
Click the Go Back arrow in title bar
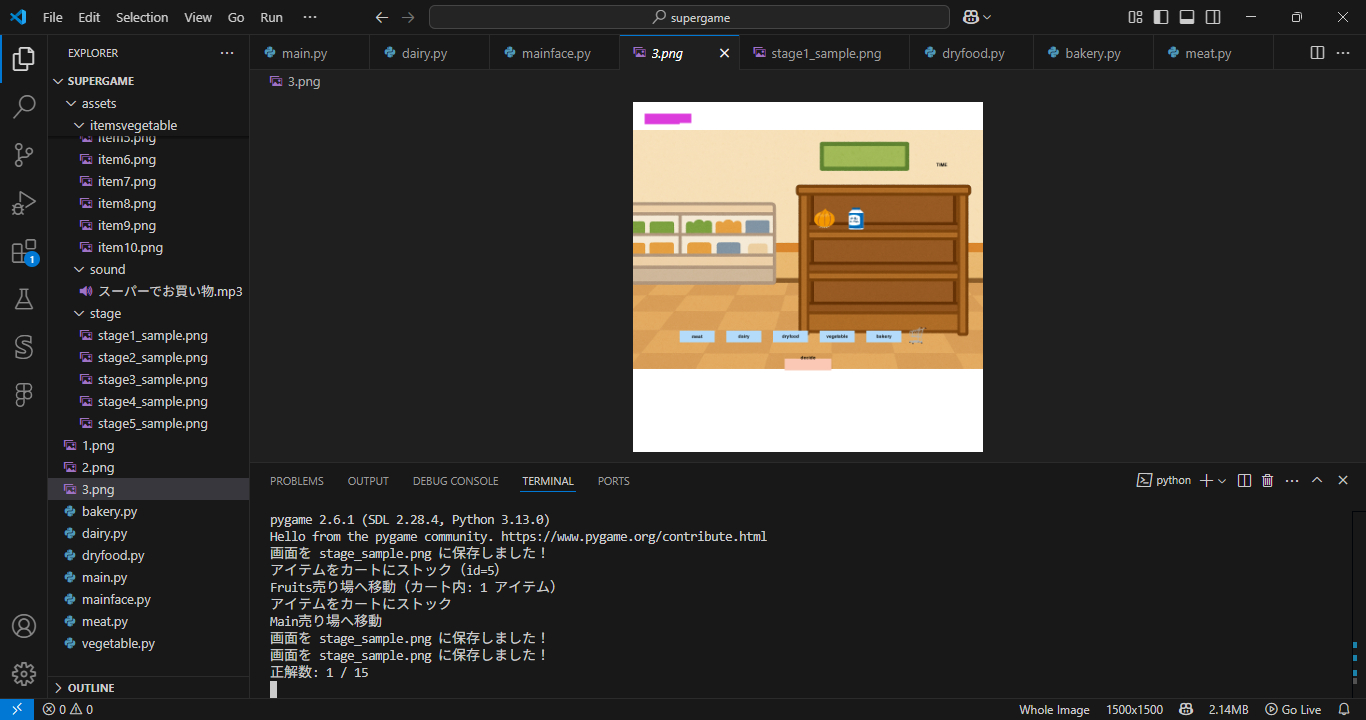pyautogui.click(x=381, y=17)
